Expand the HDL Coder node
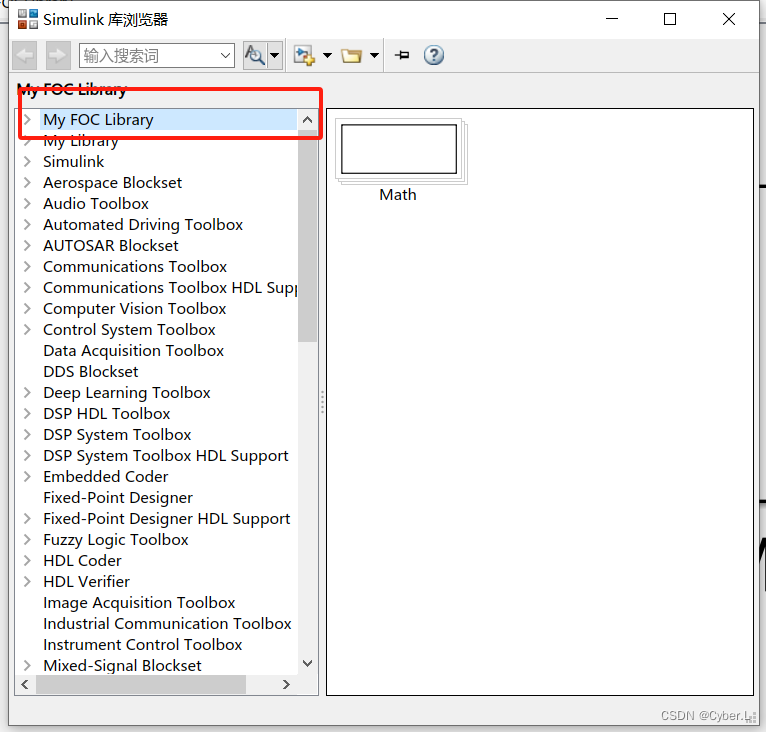 (x=27, y=561)
